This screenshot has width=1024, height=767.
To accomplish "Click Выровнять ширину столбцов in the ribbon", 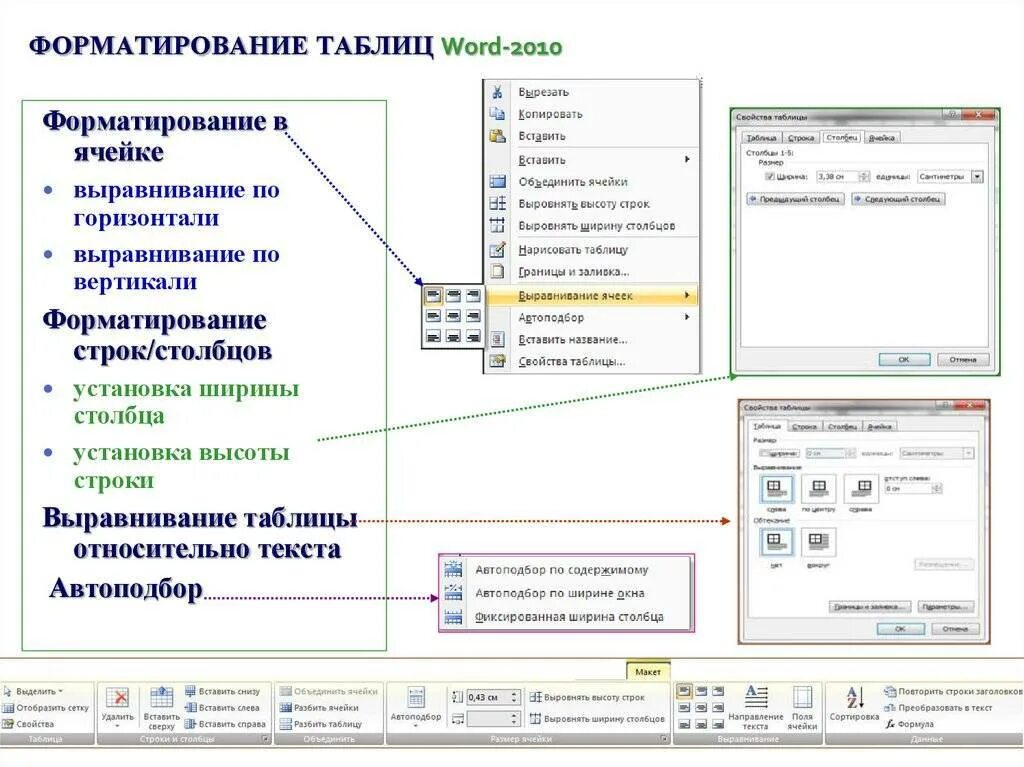I will tap(597, 719).
